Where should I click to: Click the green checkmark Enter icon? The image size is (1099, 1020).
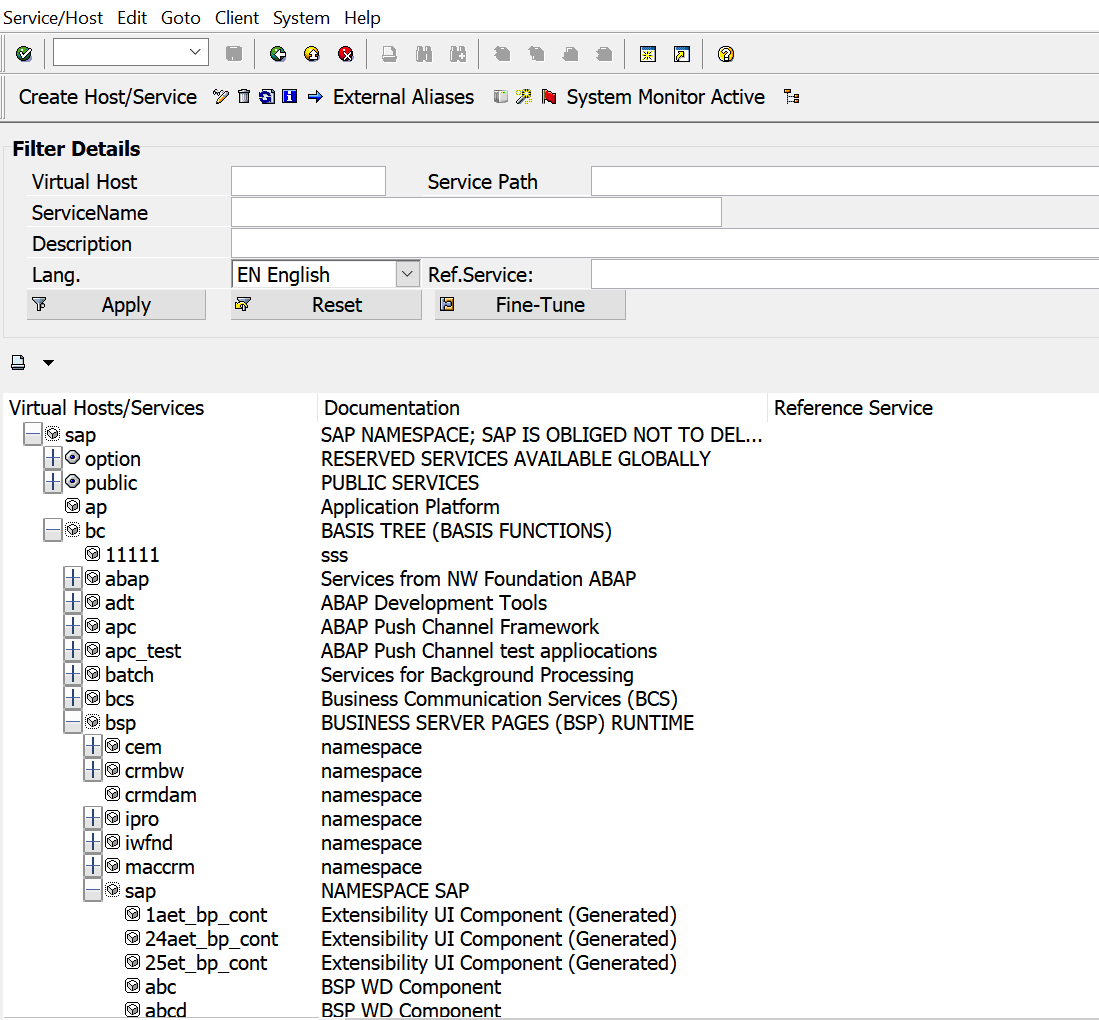click(24, 54)
